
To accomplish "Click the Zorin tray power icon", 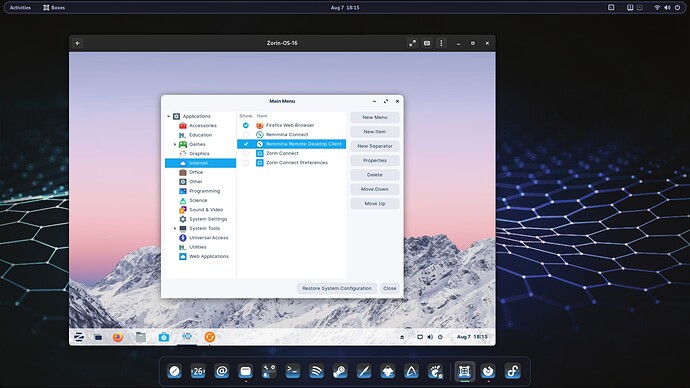I will pos(440,337).
